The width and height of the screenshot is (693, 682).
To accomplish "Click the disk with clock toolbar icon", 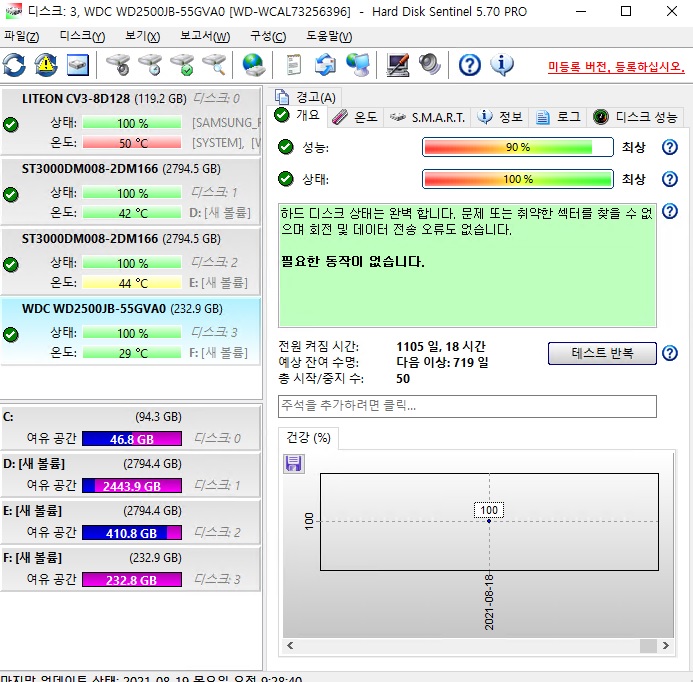I will pyautogui.click(x=150, y=65).
